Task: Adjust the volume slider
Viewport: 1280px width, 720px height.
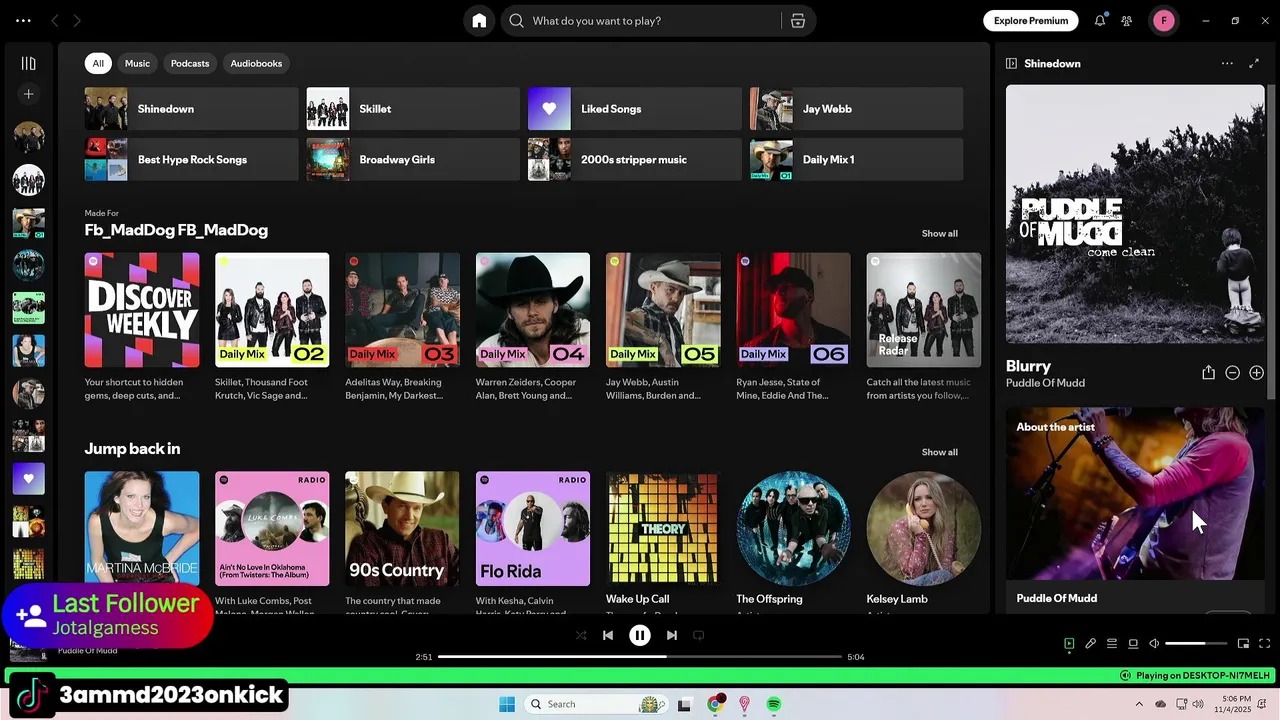Action: 1195,644
